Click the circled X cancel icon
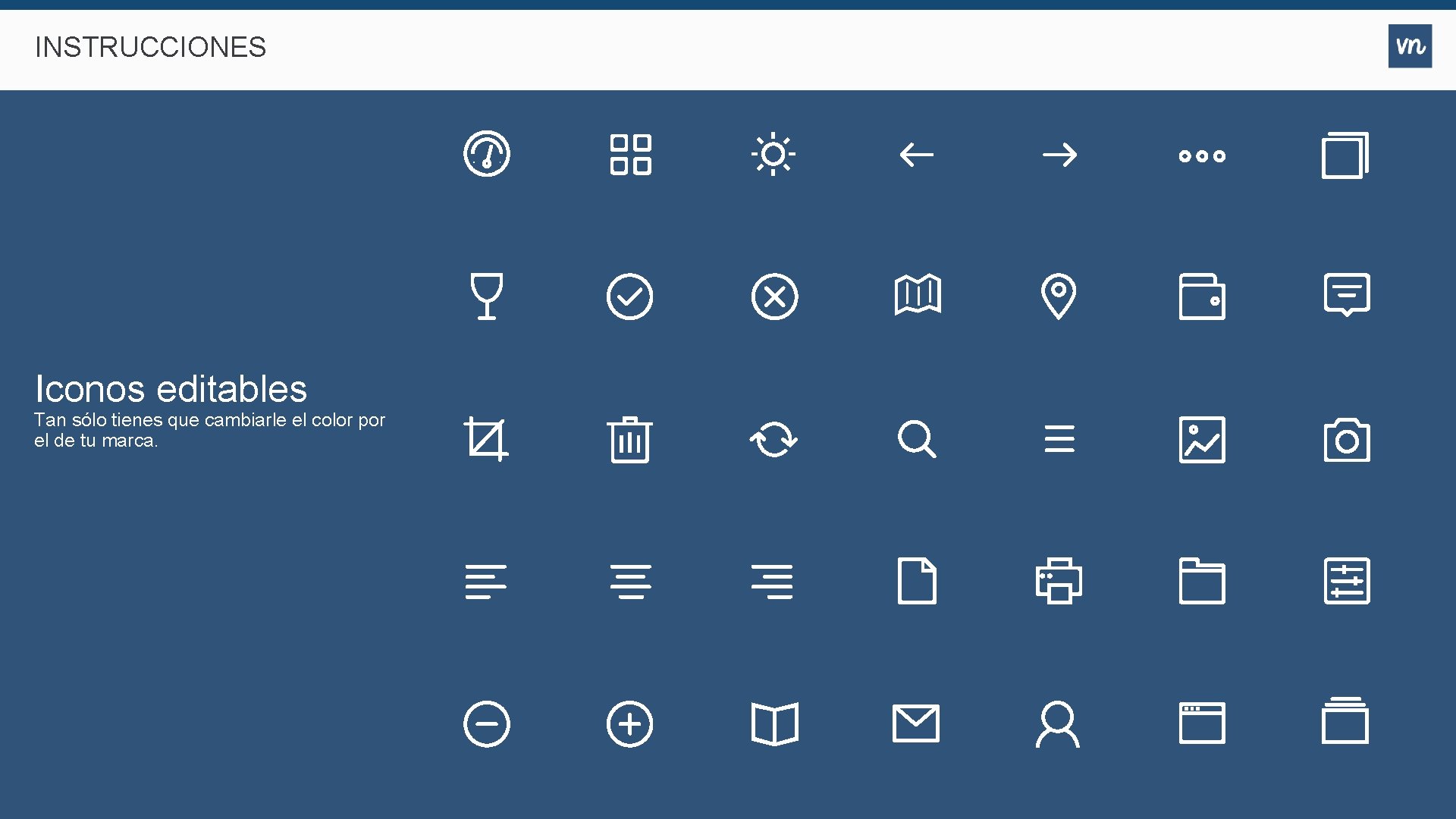 pos(774,297)
